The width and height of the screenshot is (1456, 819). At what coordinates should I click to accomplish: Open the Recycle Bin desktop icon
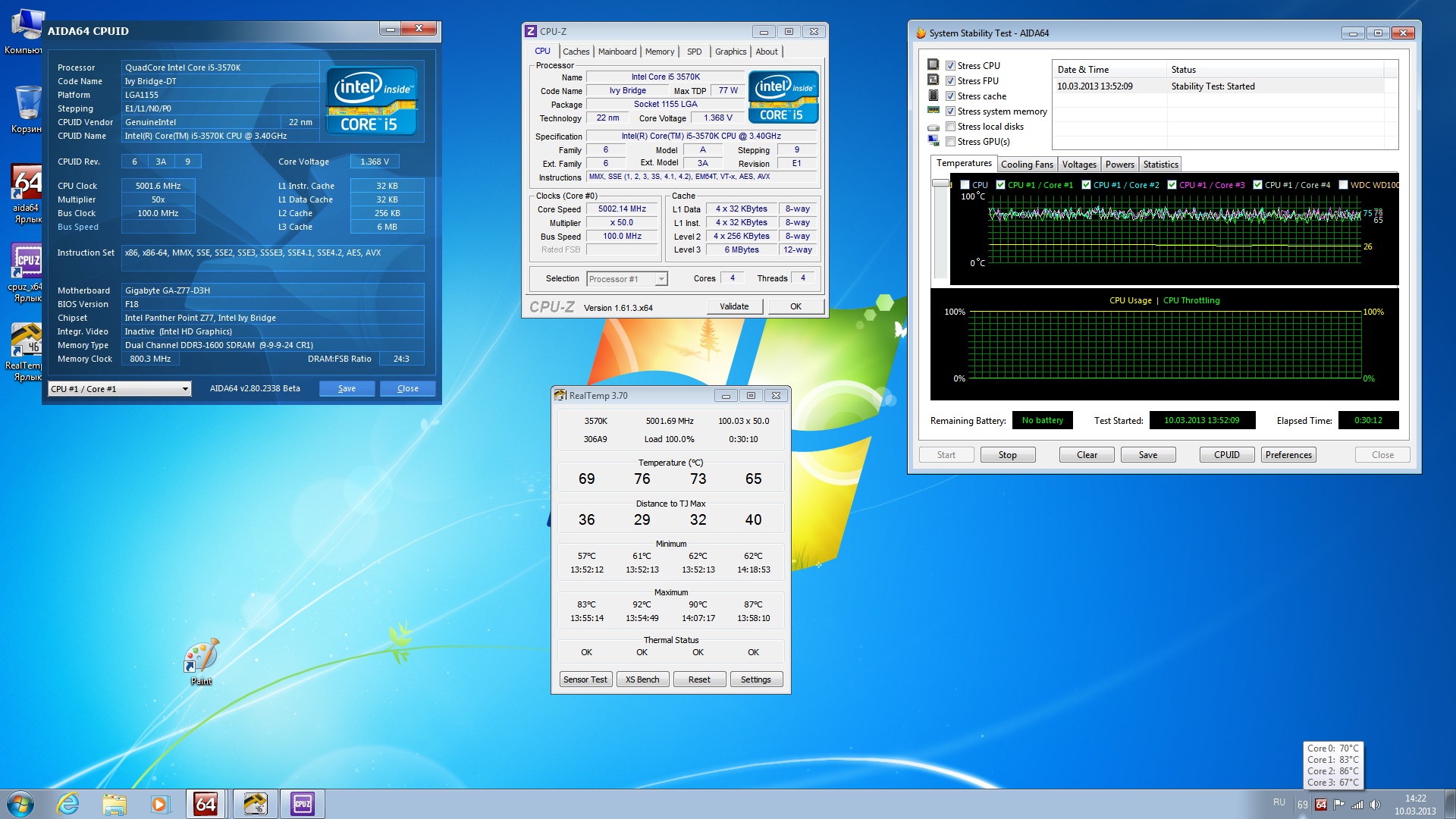point(27,104)
